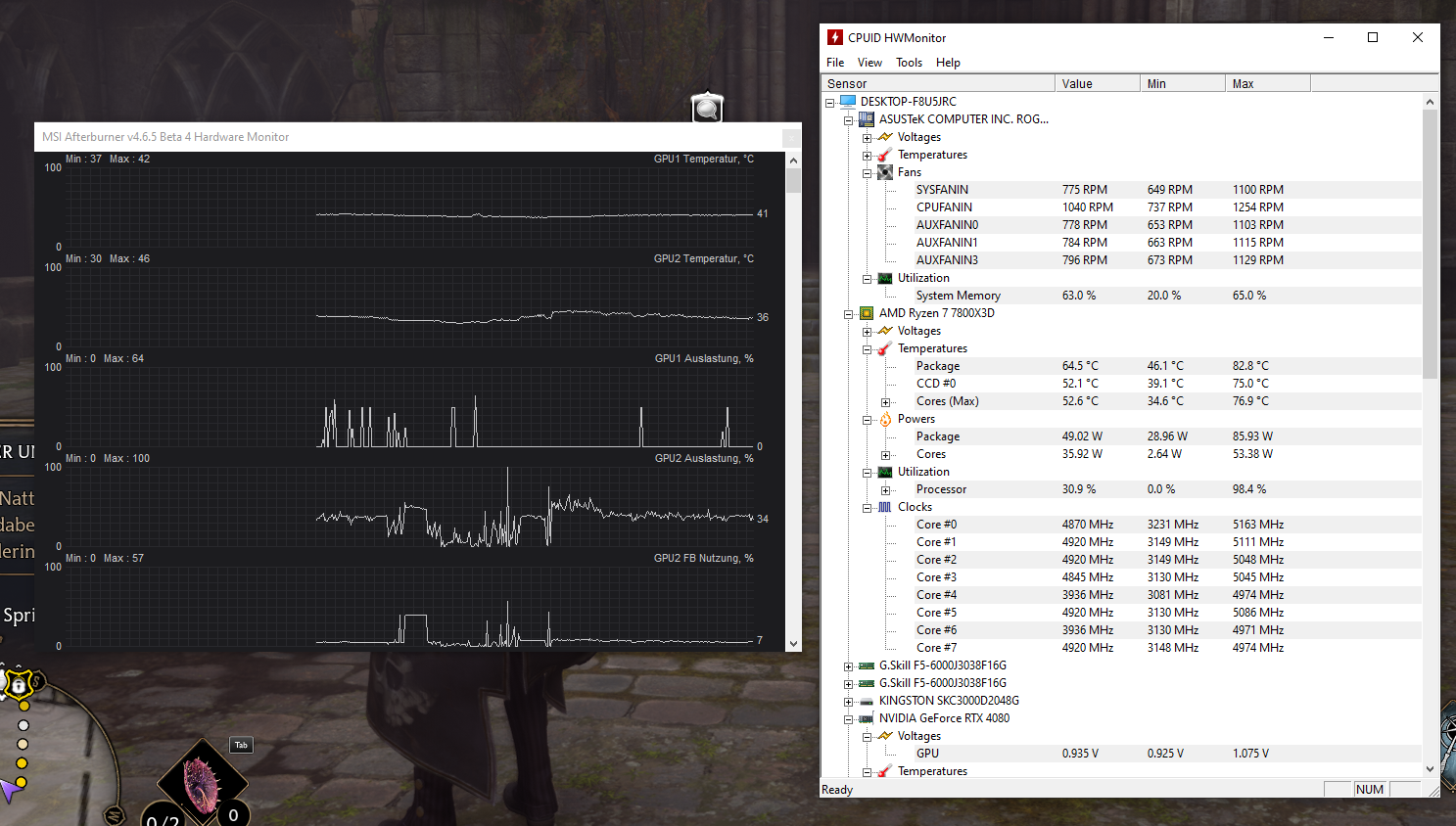This screenshot has width=1456, height=826.
Task: Open the File menu in HWMonitor
Action: 834,63
